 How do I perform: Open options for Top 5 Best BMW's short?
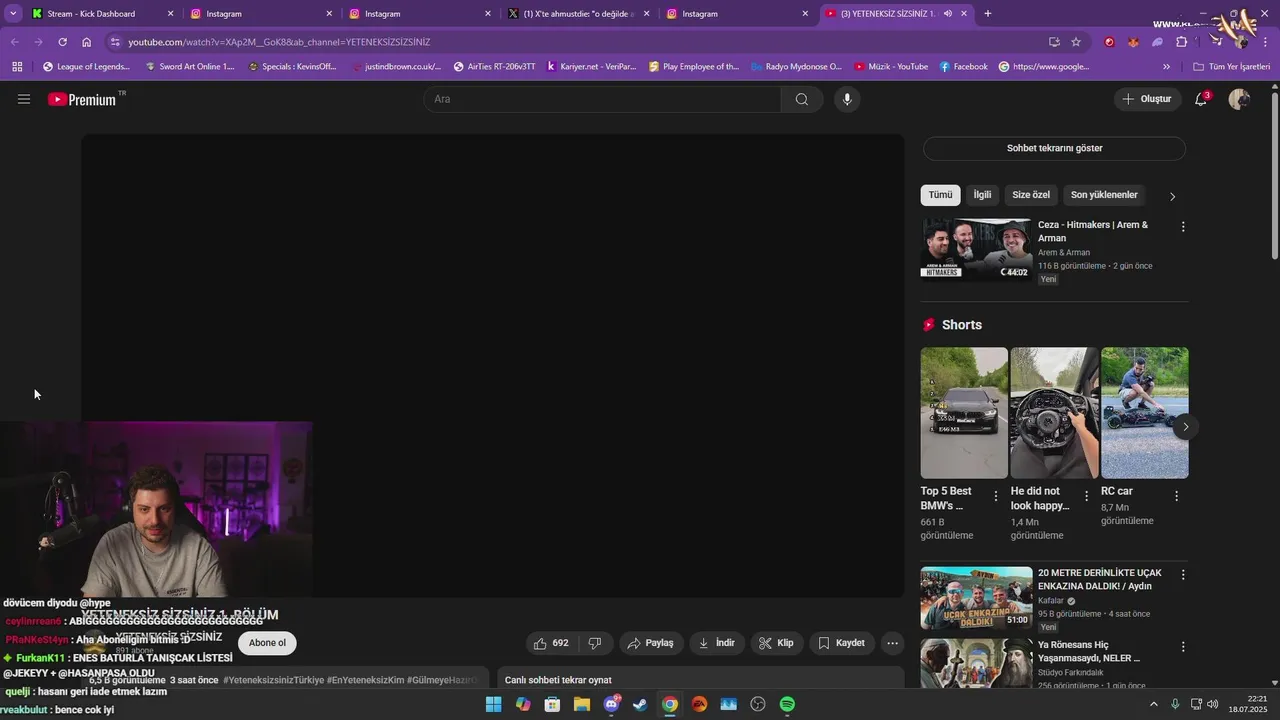[x=996, y=496]
